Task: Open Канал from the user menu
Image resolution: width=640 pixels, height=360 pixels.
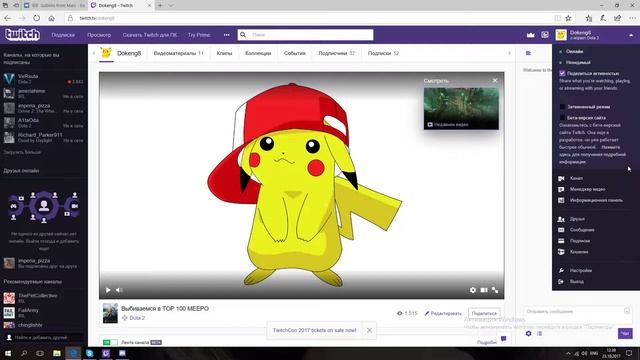Action: (x=576, y=178)
